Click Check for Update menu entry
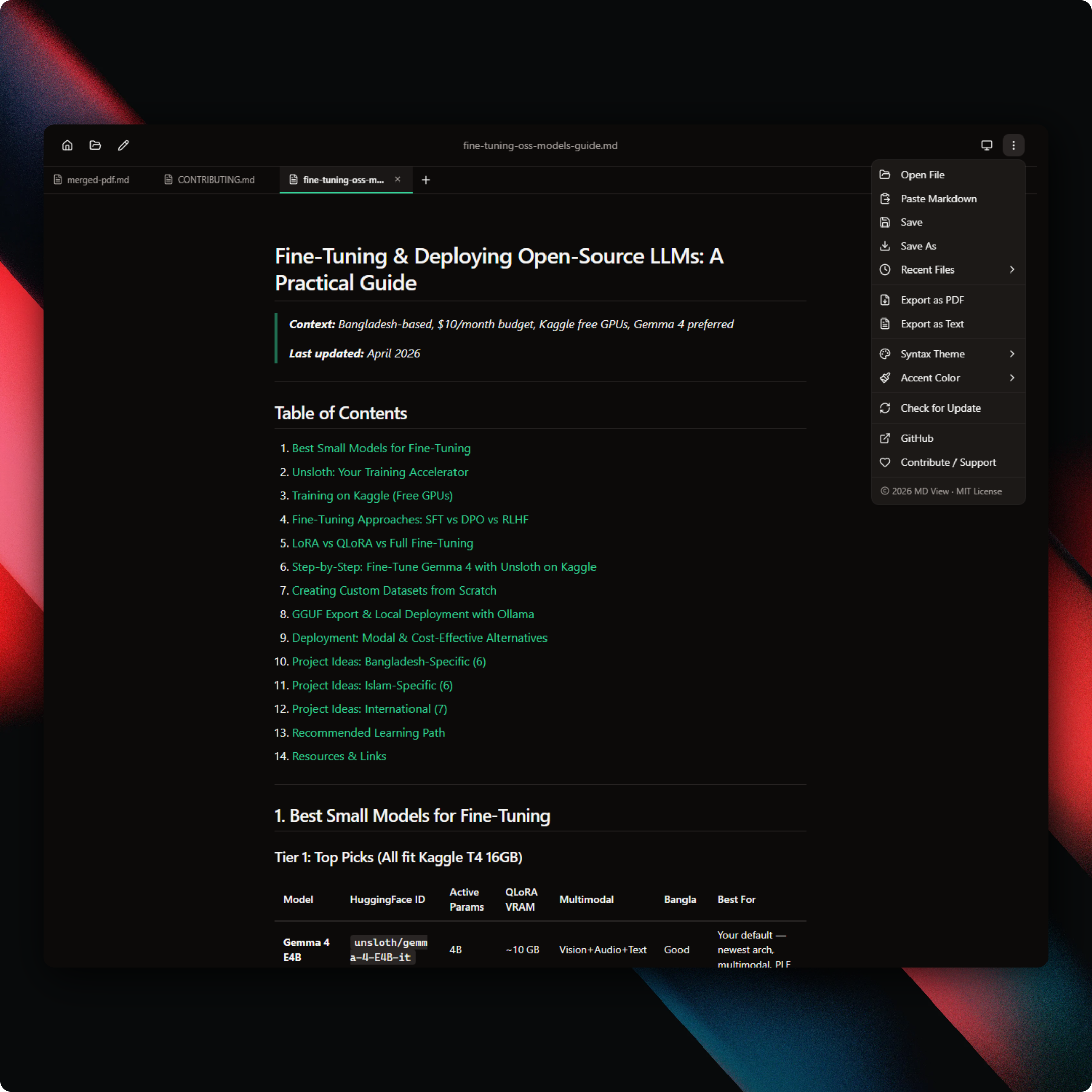Screen dimensions: 1092x1092 940,408
